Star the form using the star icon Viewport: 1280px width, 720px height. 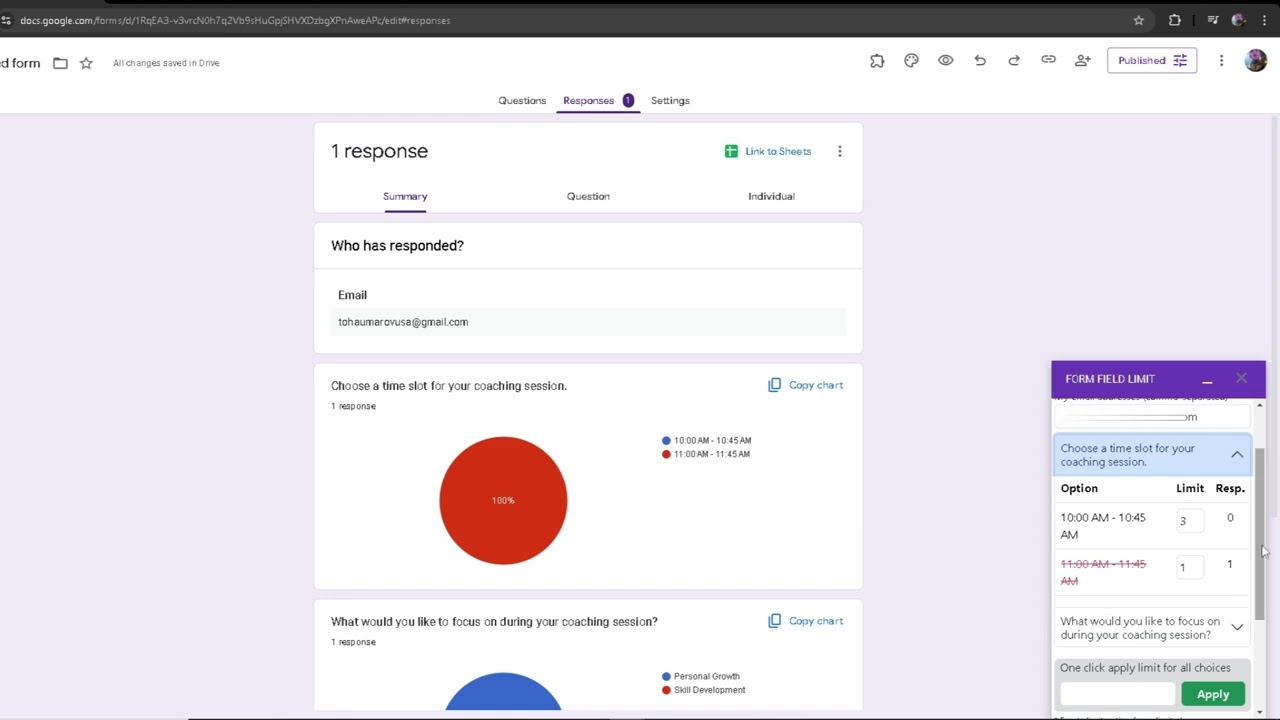(86, 63)
